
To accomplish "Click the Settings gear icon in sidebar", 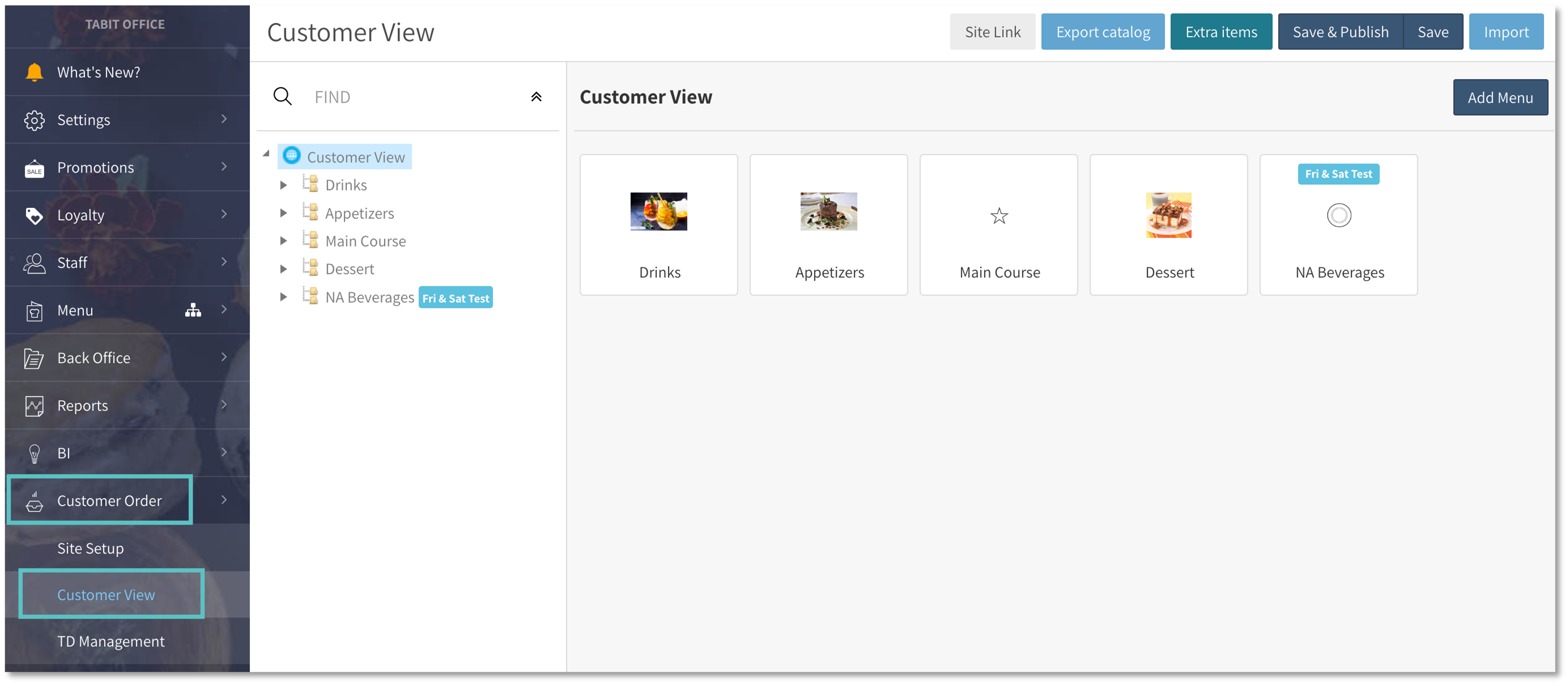I will point(34,120).
